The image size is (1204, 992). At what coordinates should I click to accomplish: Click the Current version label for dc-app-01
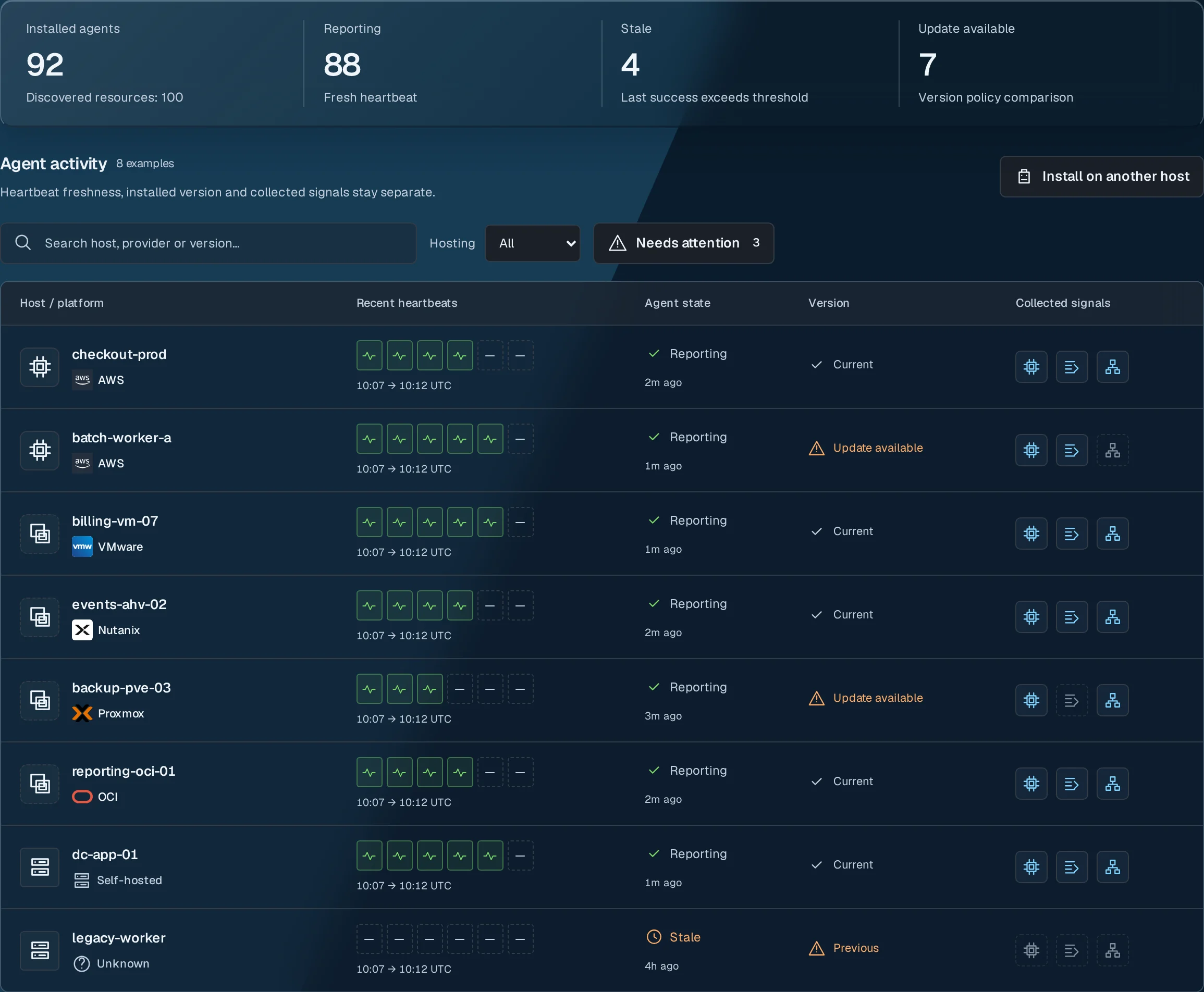pos(853,865)
